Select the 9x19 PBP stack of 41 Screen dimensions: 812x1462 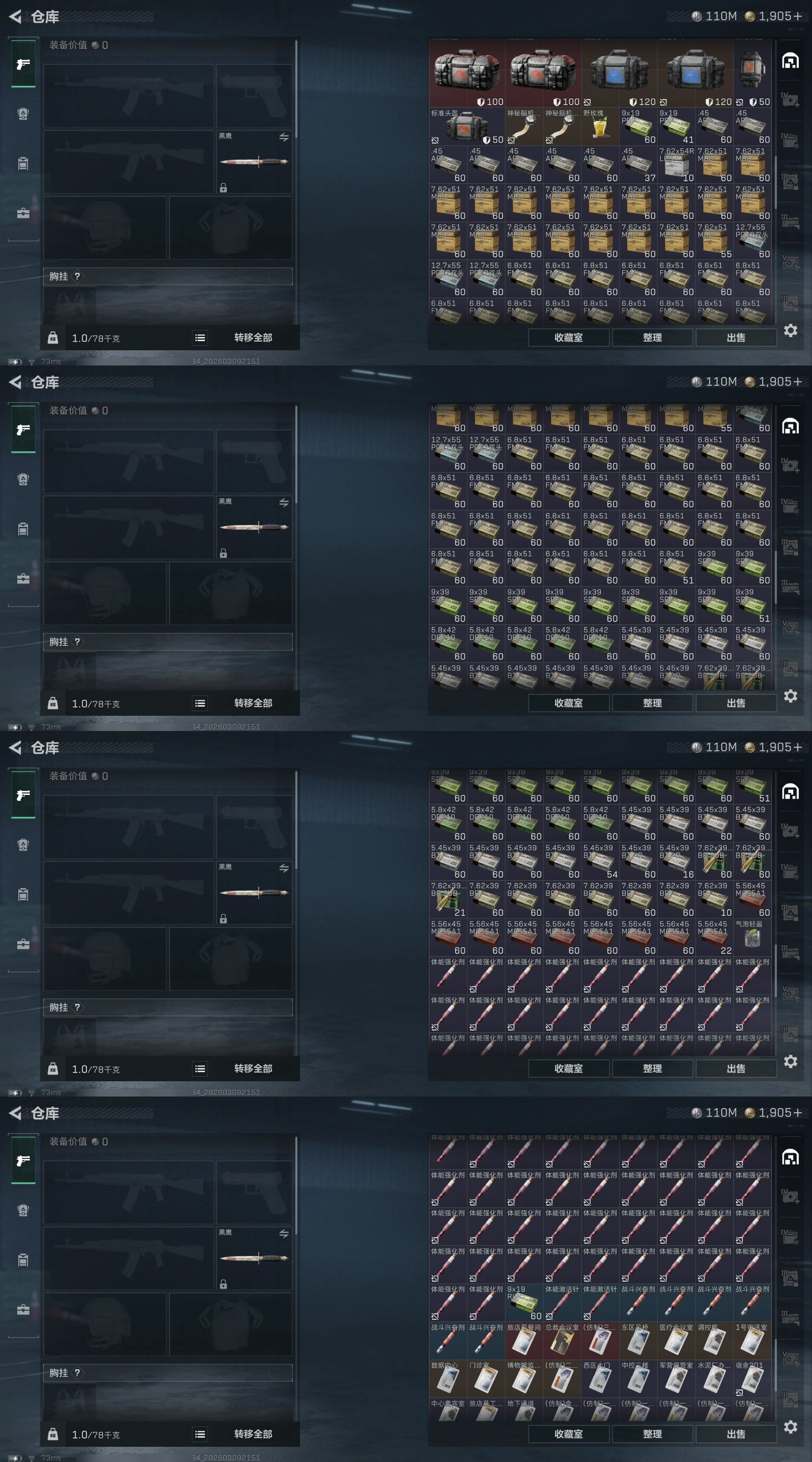[676, 126]
